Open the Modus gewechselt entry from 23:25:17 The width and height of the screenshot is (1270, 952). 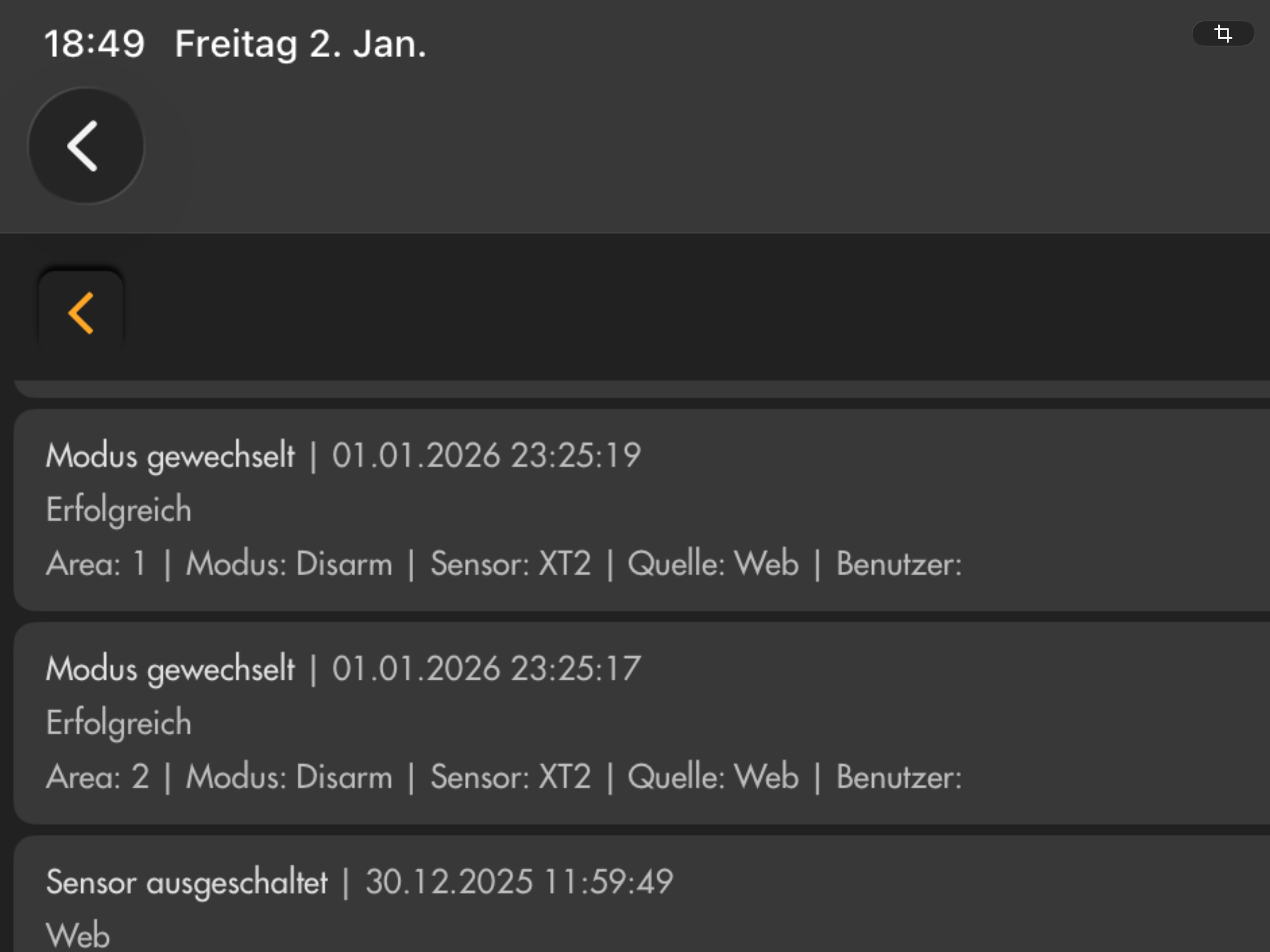coord(170,669)
